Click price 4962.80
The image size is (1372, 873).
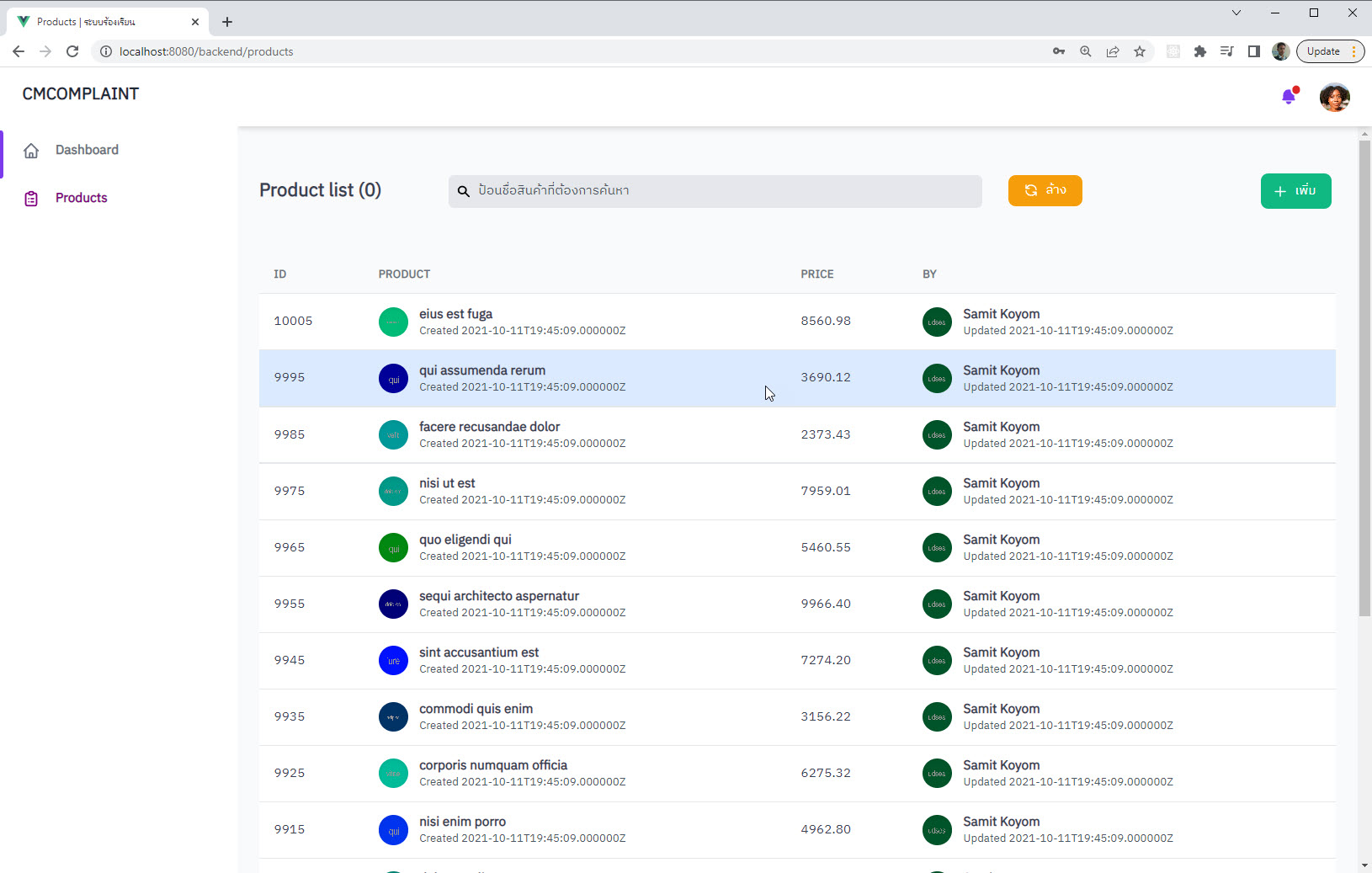pos(826,829)
